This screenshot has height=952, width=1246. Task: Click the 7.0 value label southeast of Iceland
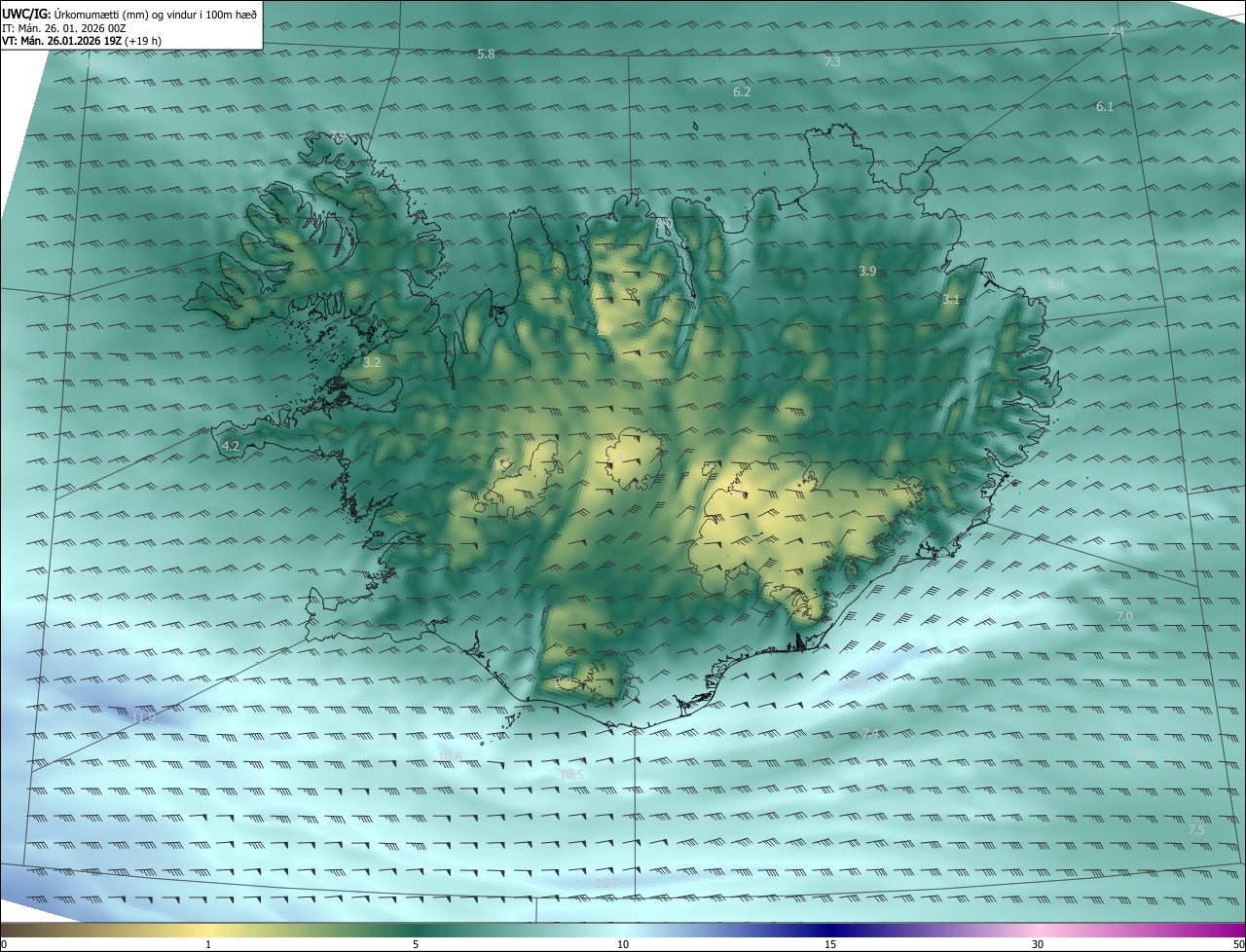[1124, 617]
